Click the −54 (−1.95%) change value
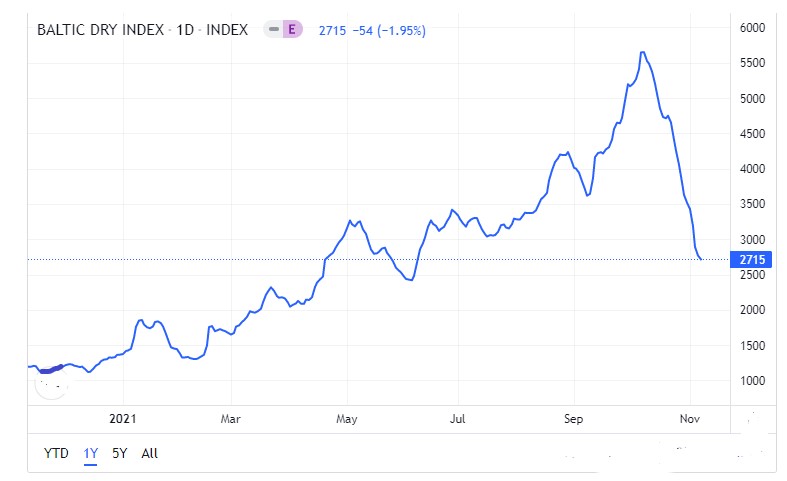The image size is (787, 481). point(389,30)
